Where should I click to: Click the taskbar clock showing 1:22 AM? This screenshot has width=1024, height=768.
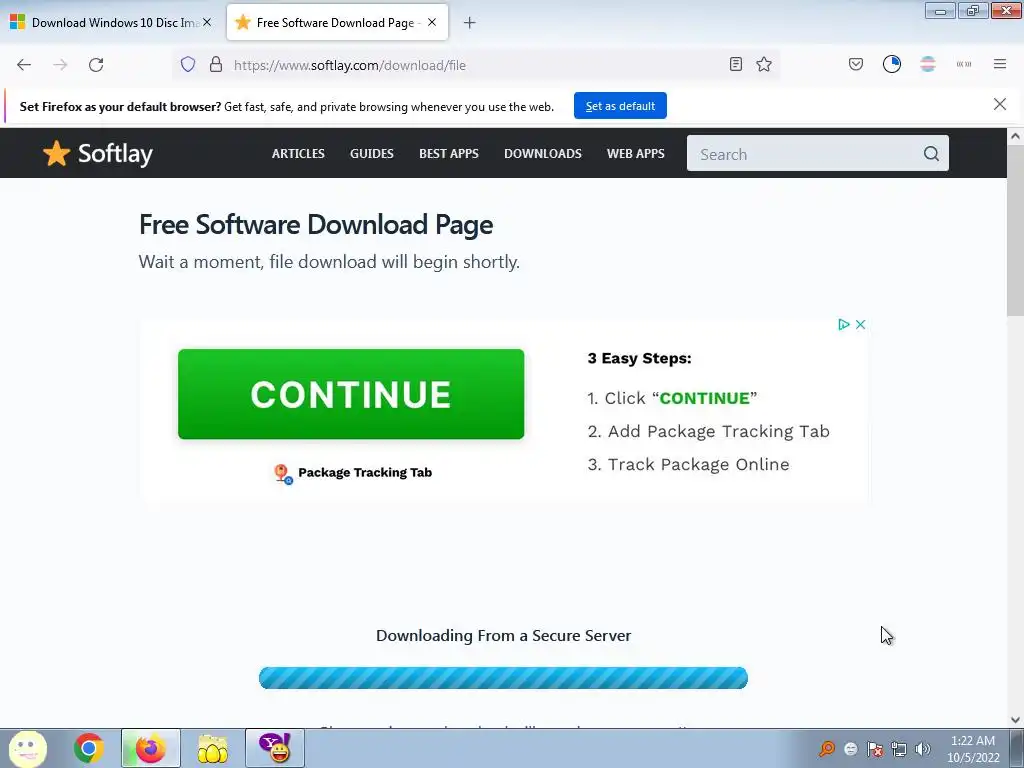click(x=973, y=748)
